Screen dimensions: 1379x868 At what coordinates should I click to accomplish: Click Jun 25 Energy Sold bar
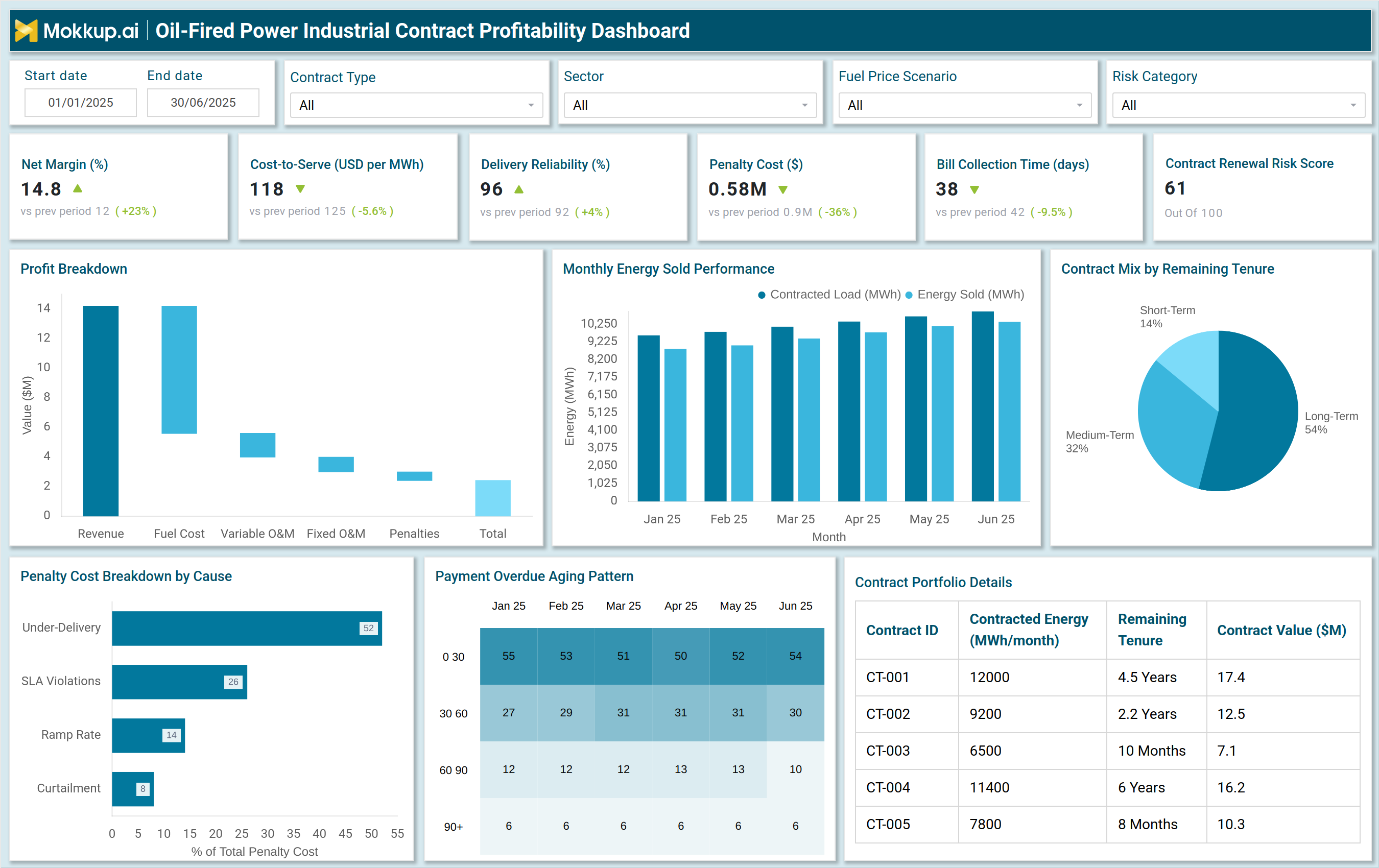coord(1010,412)
